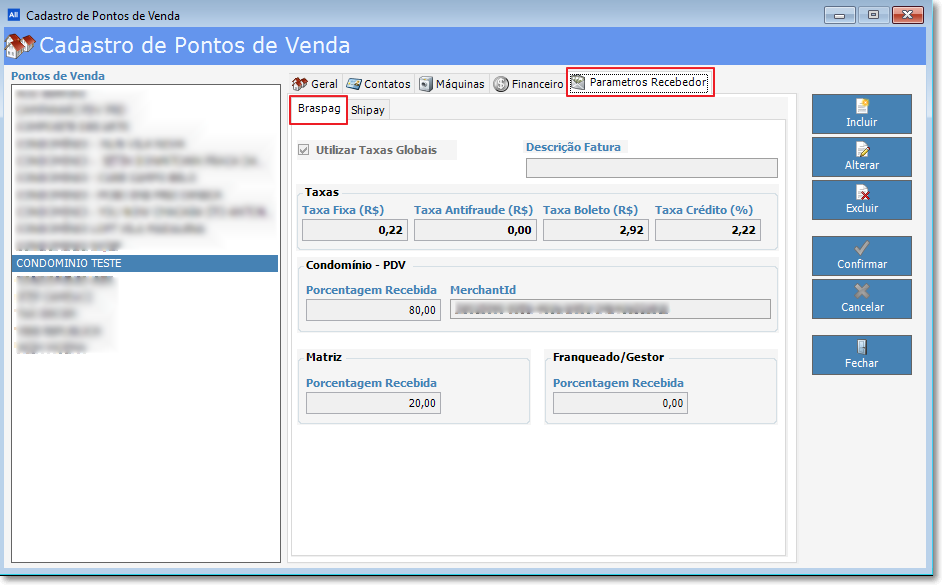This screenshot has width=942, height=585.
Task: Select CONDOMINIO TESTE in the list
Action: pyautogui.click(x=145, y=263)
